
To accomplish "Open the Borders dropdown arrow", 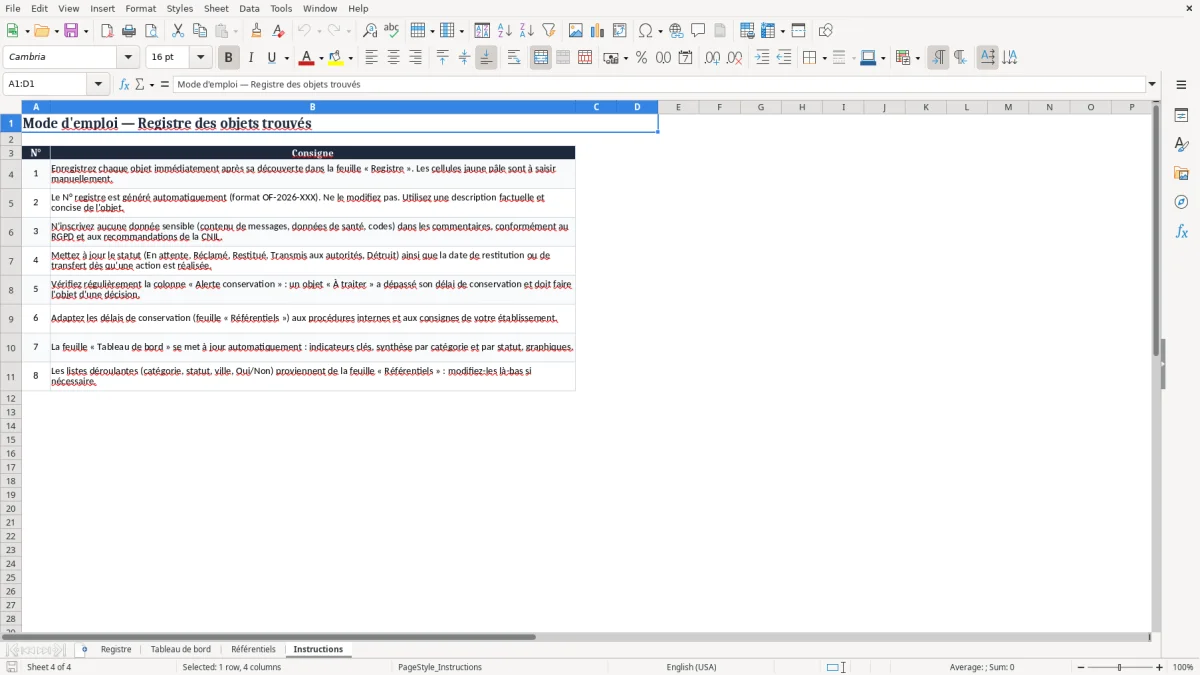I will click(824, 58).
